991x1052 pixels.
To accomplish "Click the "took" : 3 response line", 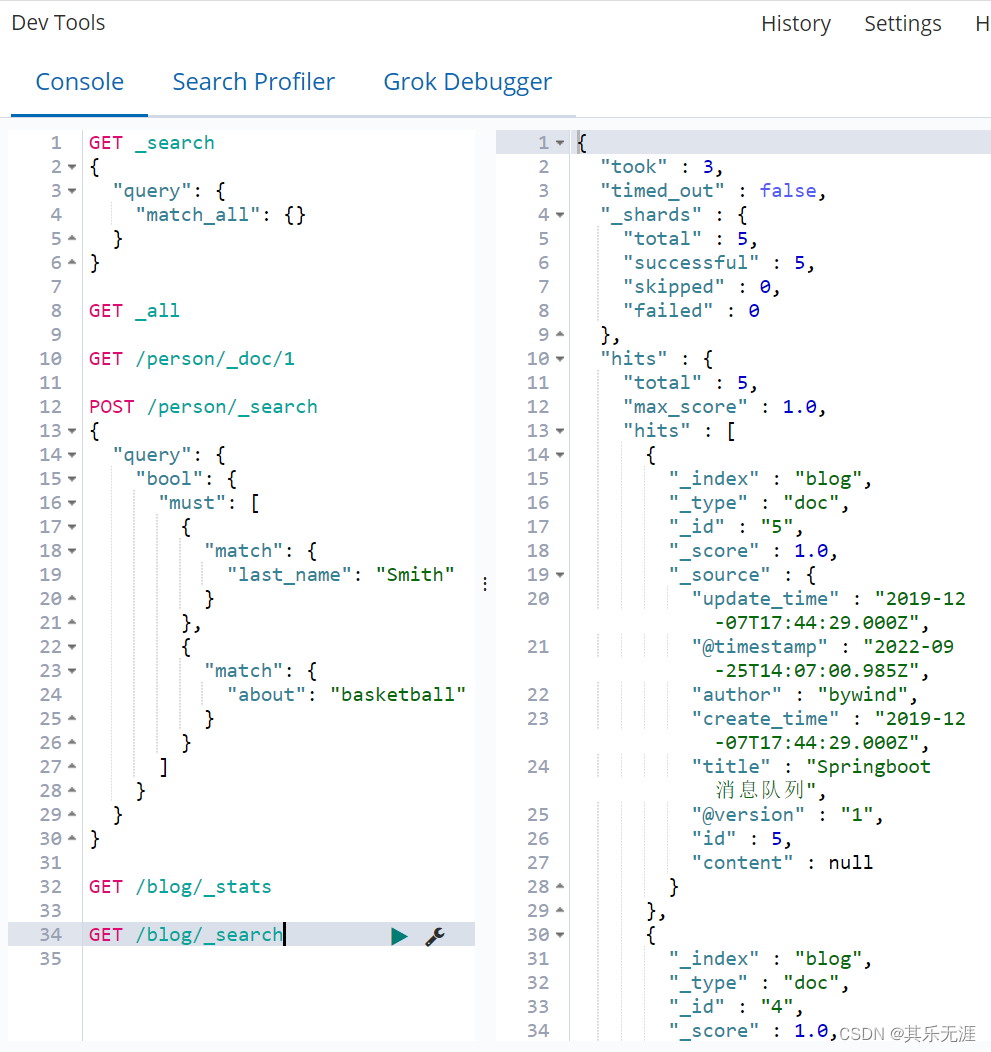I will tap(661, 167).
